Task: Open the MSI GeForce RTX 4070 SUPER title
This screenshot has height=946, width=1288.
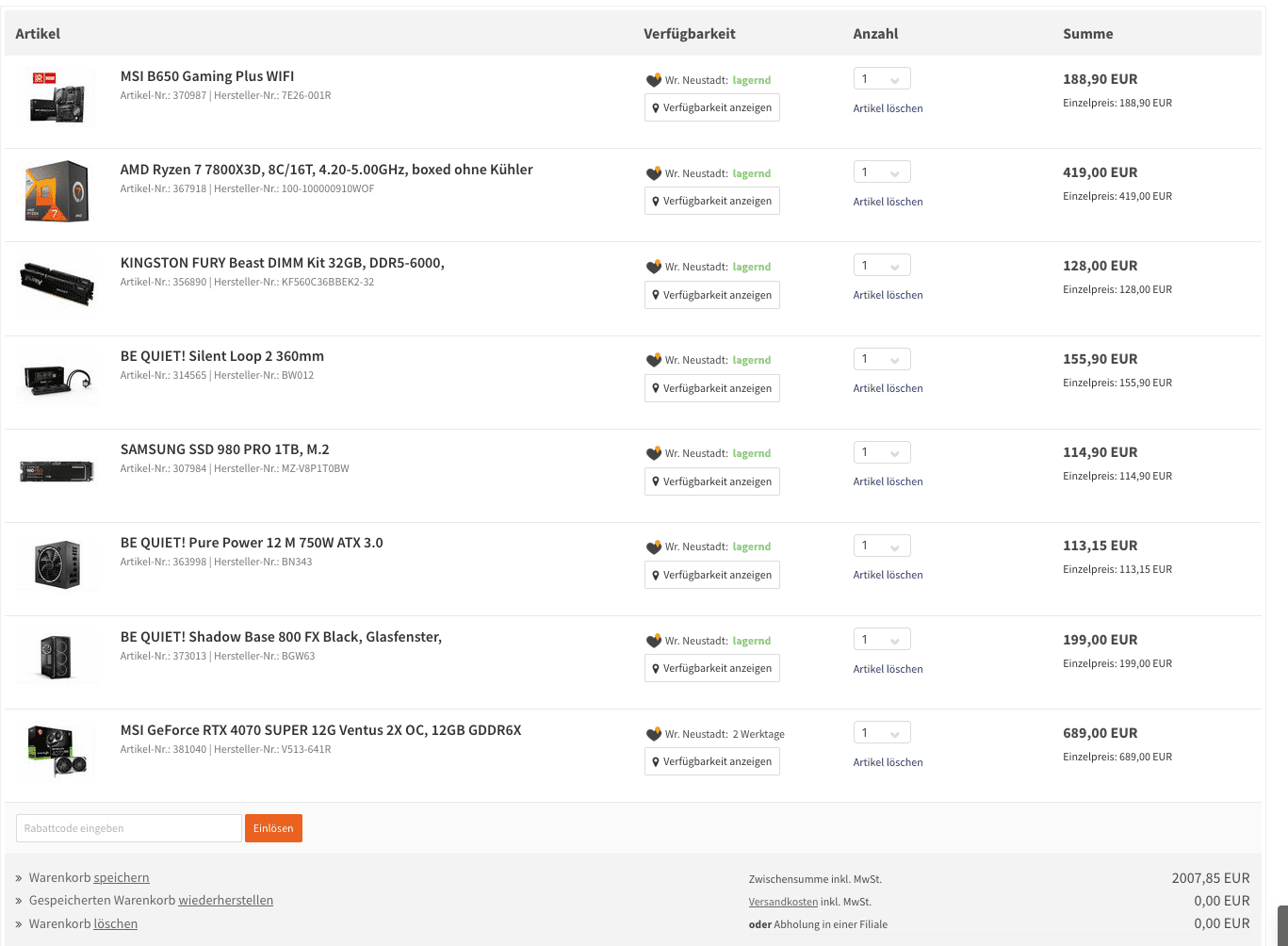Action: click(320, 730)
